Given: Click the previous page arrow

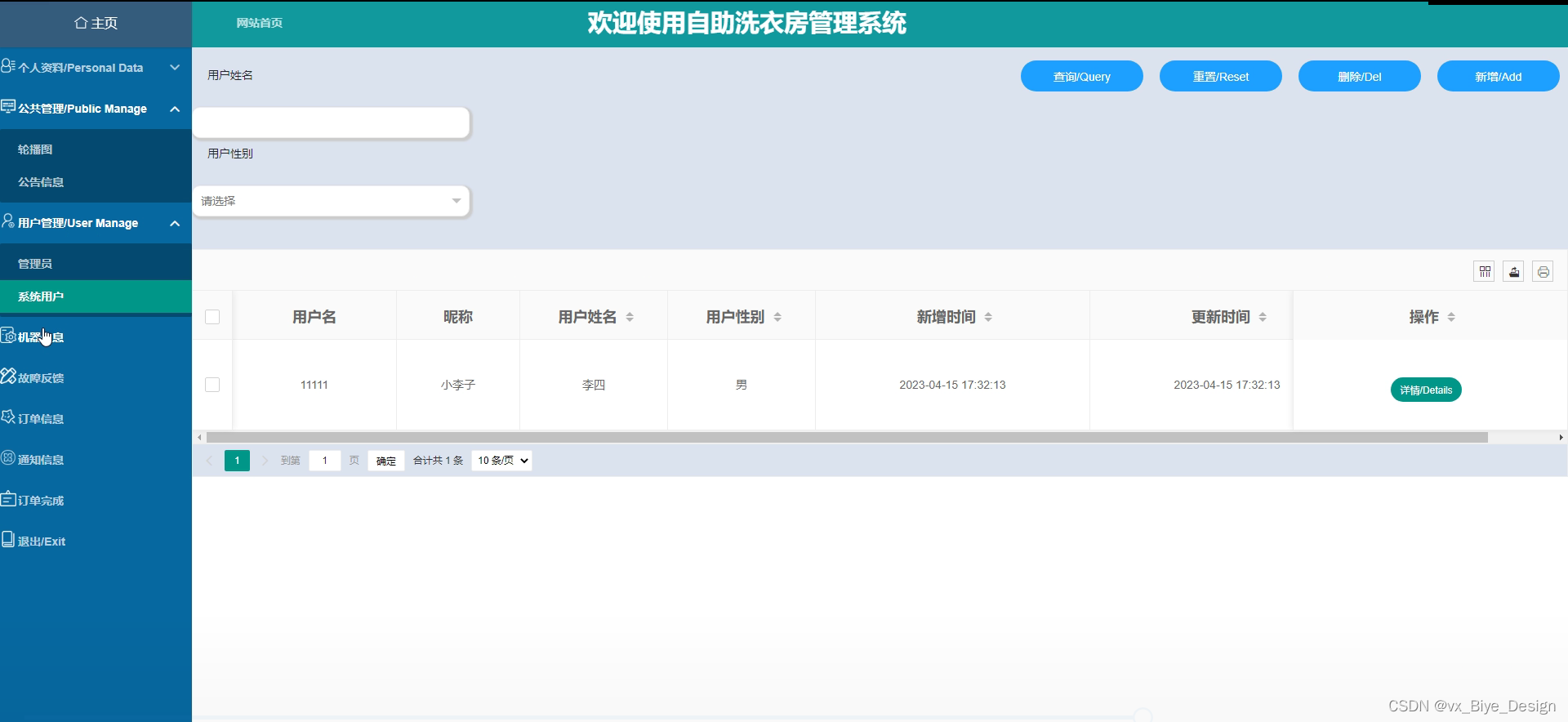Looking at the screenshot, I should pyautogui.click(x=209, y=461).
